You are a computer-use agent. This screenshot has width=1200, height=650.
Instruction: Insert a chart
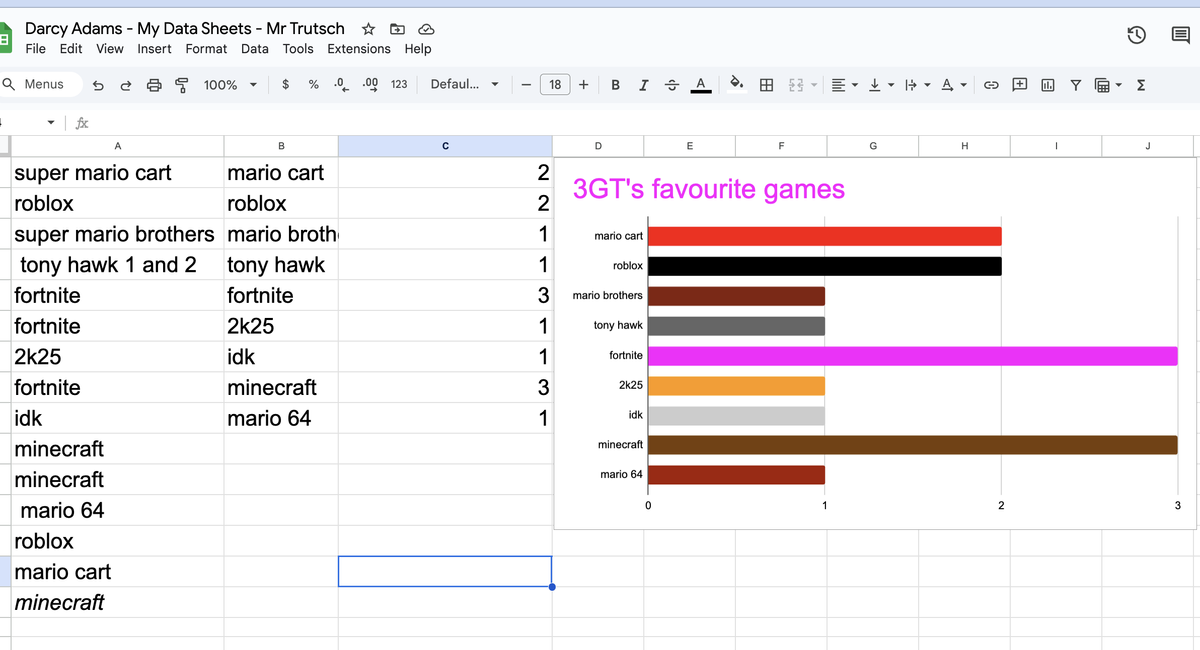click(x=1048, y=85)
